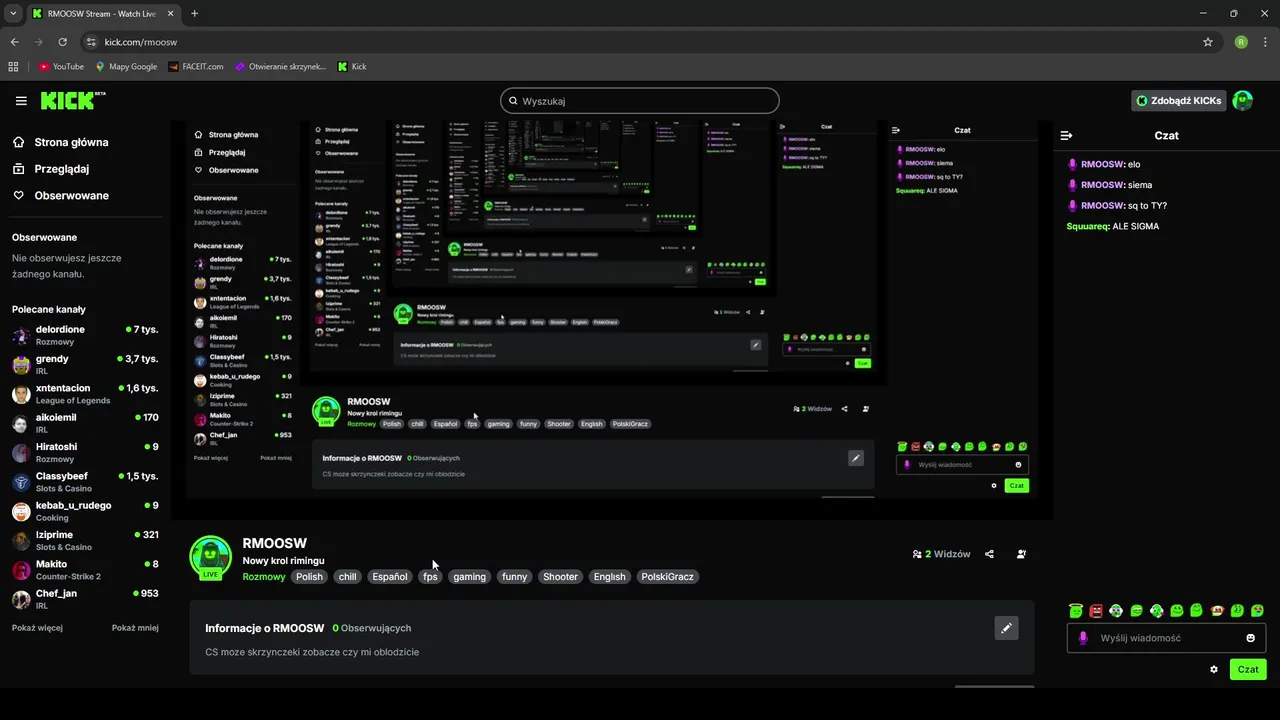Open the Rozmowy category link under stream title
The width and height of the screenshot is (1280, 720).
[264, 577]
